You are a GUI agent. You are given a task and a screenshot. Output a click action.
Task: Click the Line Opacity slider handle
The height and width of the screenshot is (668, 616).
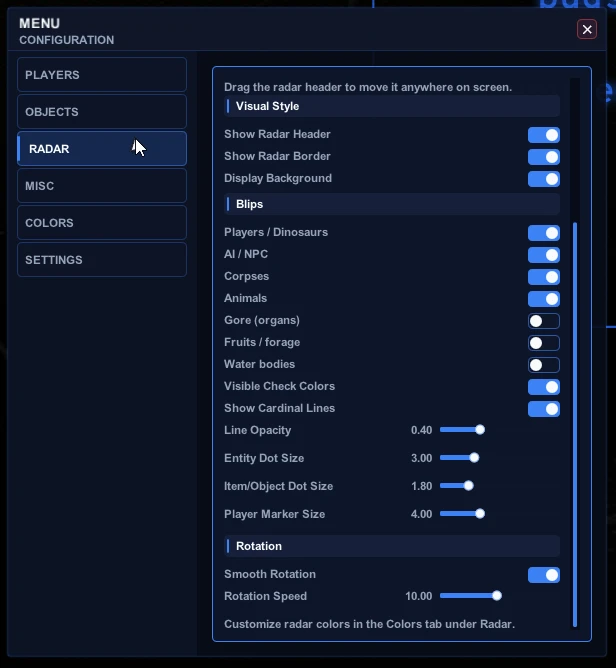pos(480,429)
